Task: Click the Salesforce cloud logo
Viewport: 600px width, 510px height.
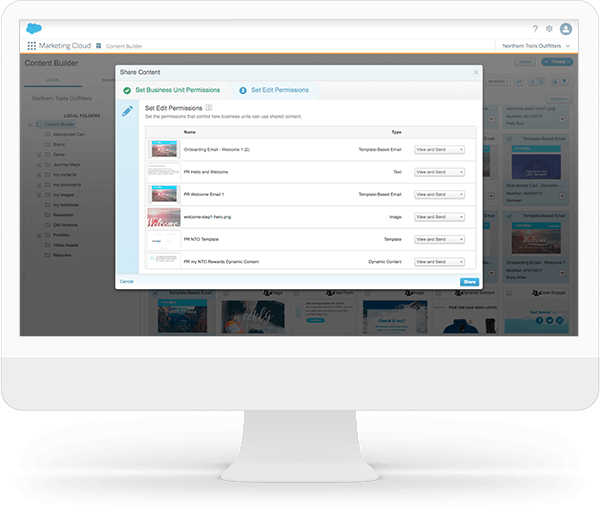Action: (34, 28)
